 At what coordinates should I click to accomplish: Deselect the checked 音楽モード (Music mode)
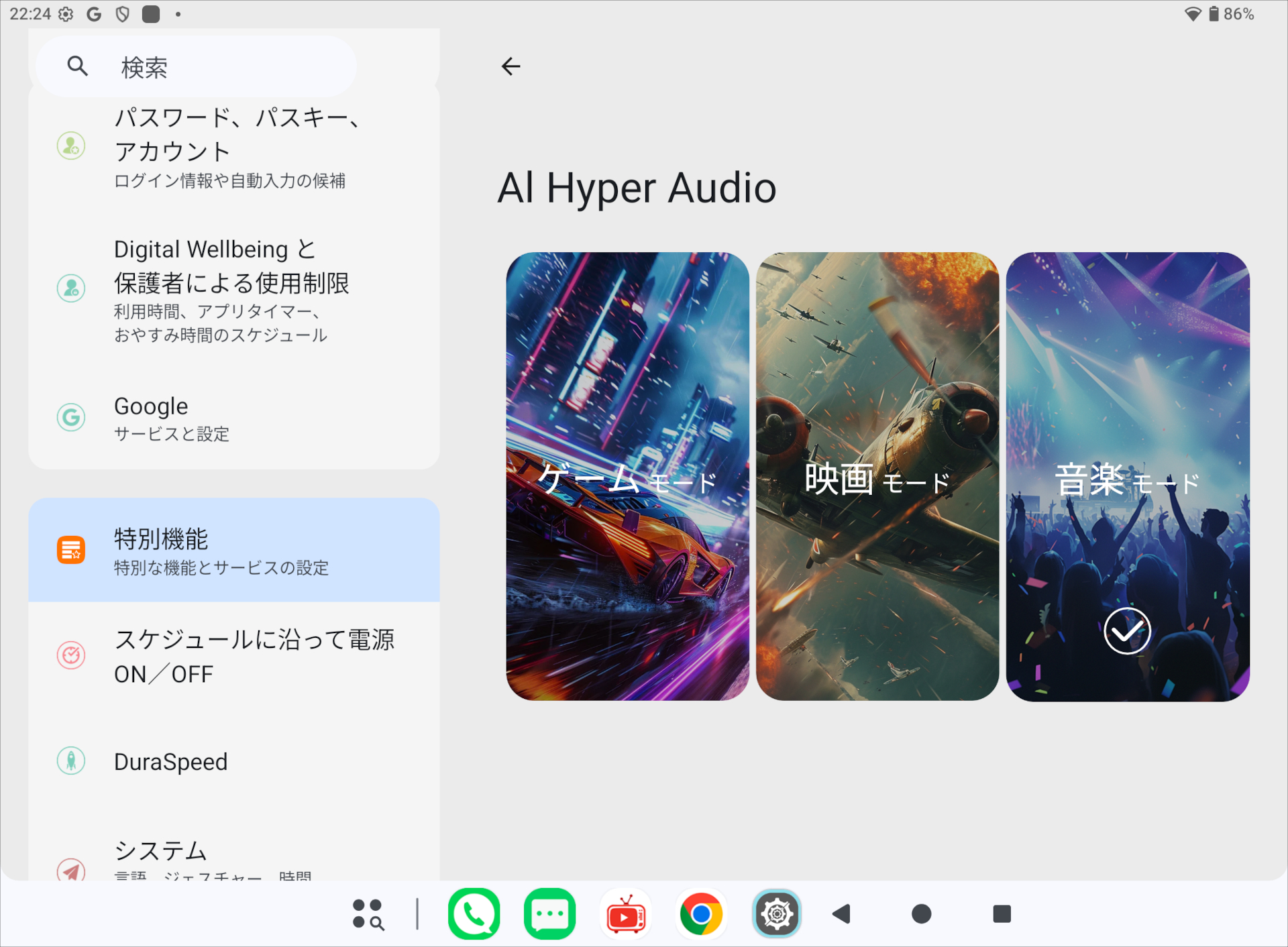pyautogui.click(x=1128, y=478)
